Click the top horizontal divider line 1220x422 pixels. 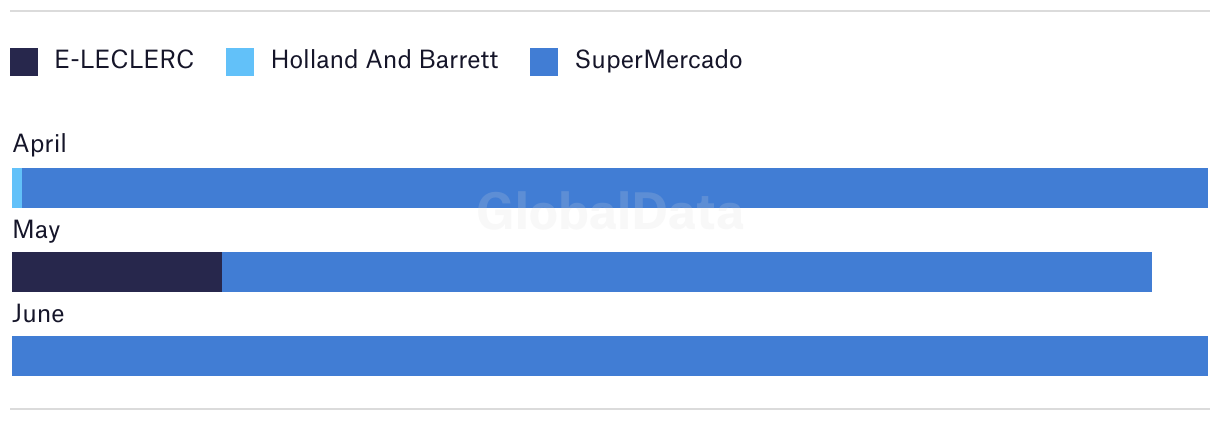[x=610, y=11]
